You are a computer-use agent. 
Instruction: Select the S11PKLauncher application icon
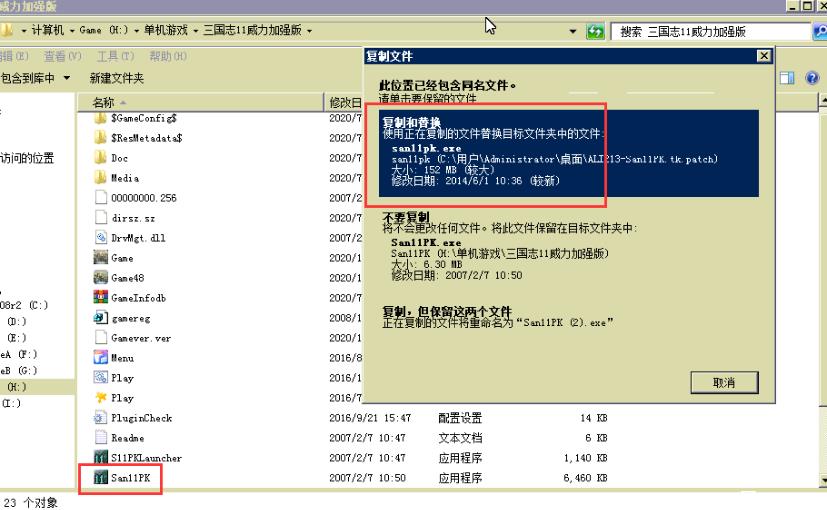[100, 457]
